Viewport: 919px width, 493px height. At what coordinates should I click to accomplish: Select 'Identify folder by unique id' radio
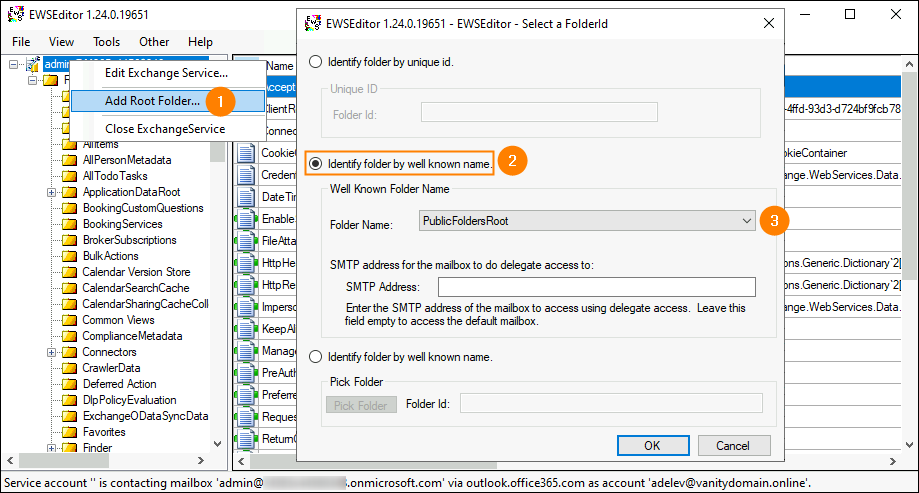(315, 62)
